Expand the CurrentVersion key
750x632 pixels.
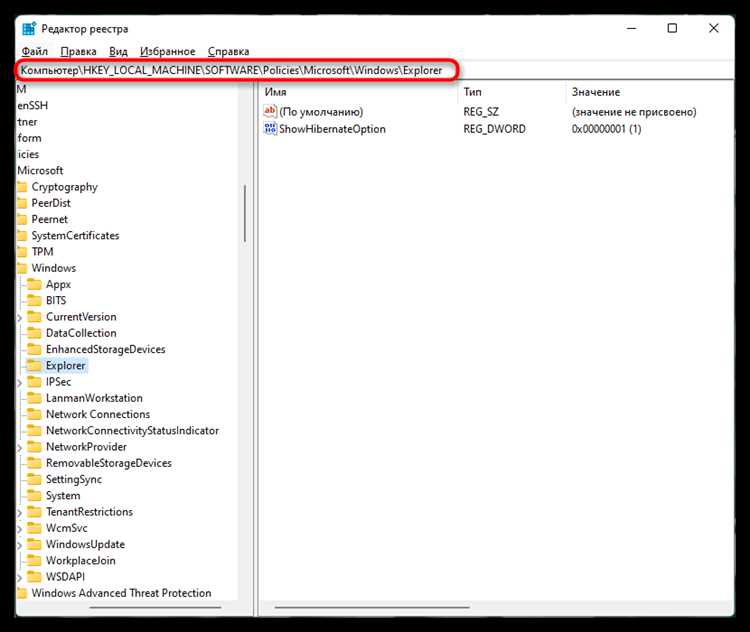(x=20, y=318)
